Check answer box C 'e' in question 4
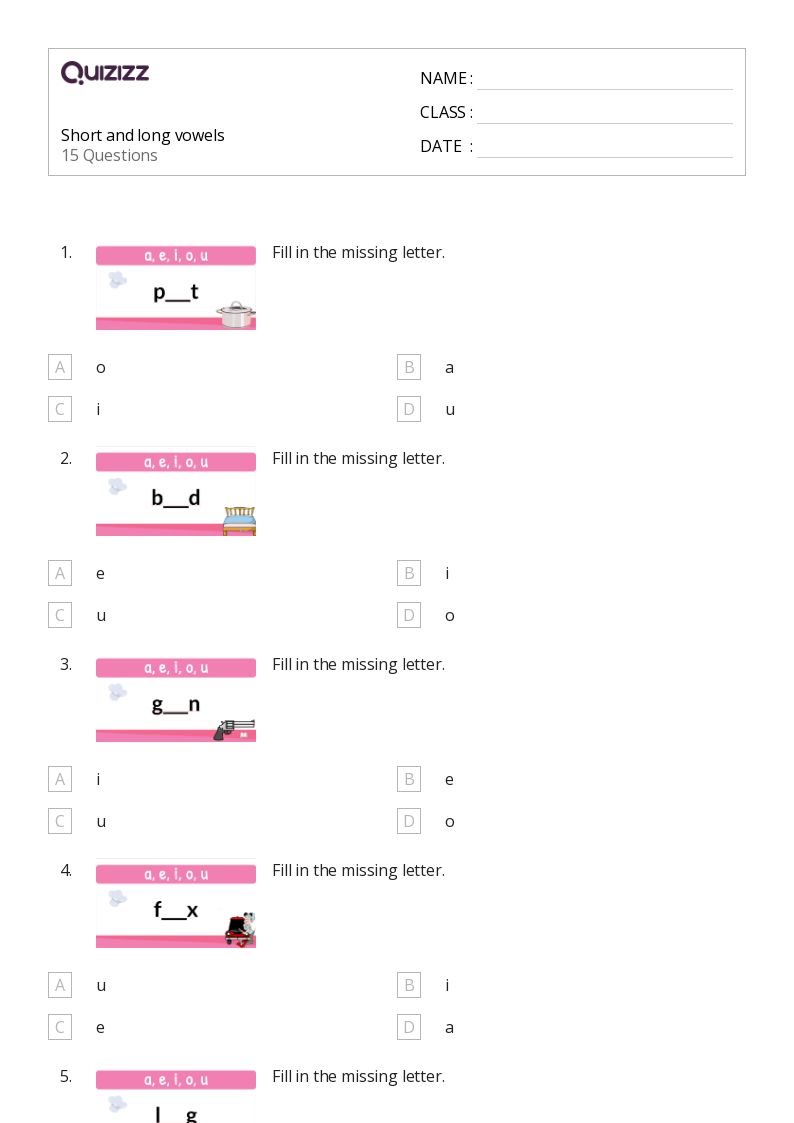The width and height of the screenshot is (794, 1123). pyautogui.click(x=60, y=1027)
